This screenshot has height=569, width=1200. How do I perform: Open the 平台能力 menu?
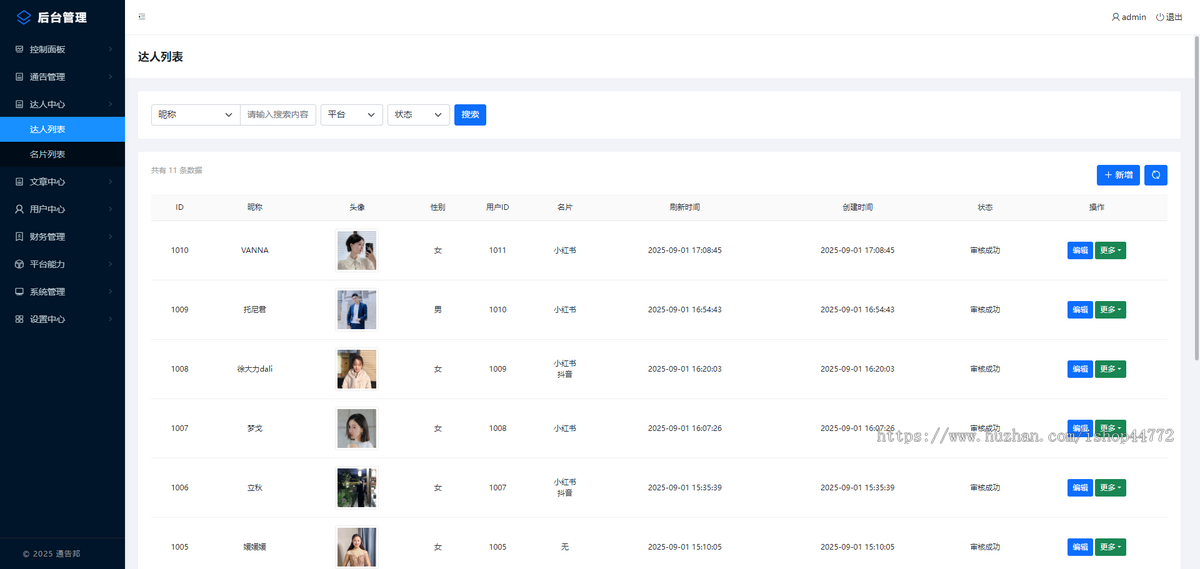pyautogui.click(x=62, y=264)
